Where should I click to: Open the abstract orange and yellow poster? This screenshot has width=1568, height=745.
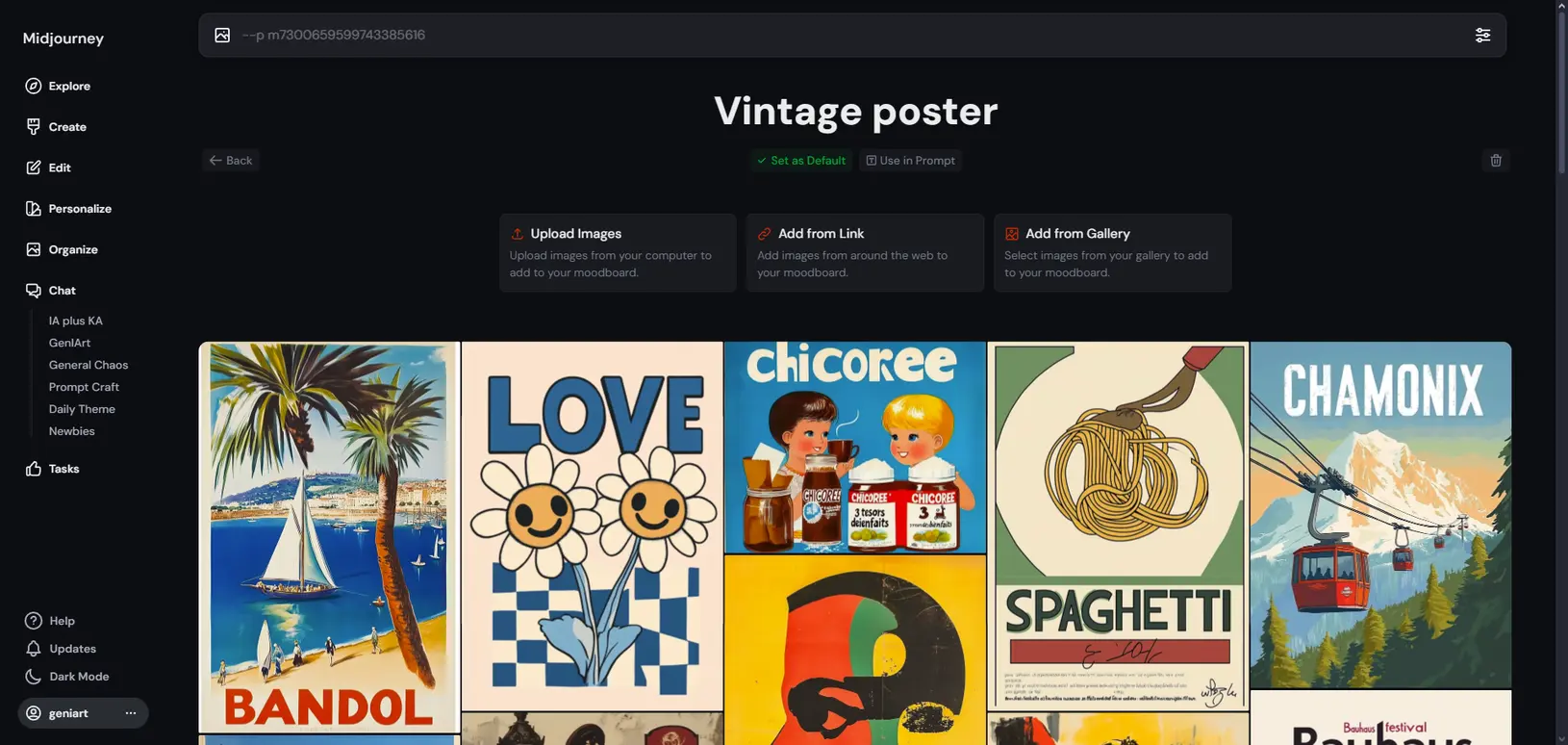coord(855,650)
